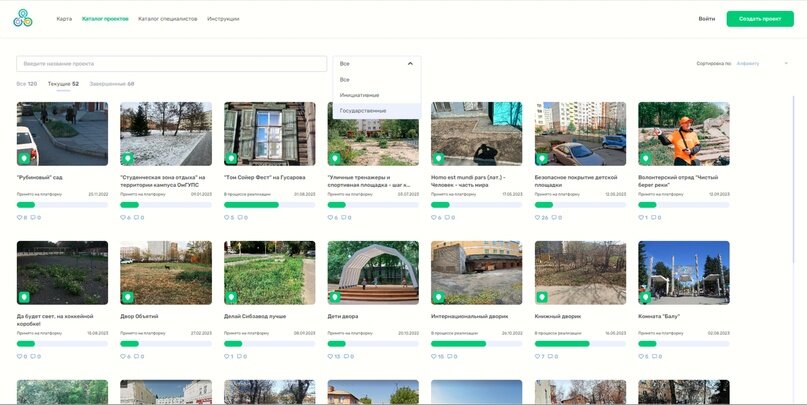Screen dimensions: 807x405
Task: Click heart icon under Дети двора
Action: pos(330,356)
